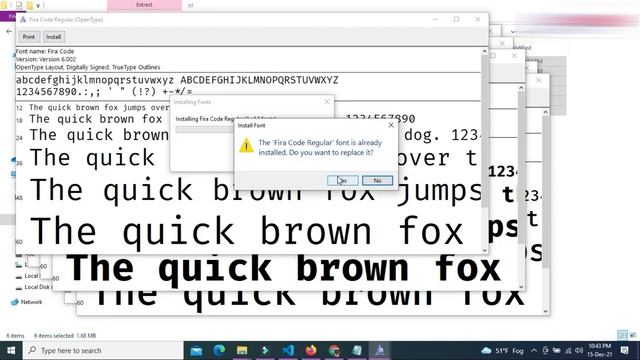Viewport: 640px width, 360px height.
Task: Open Visual Studio Code from taskbar
Action: [x=288, y=351]
